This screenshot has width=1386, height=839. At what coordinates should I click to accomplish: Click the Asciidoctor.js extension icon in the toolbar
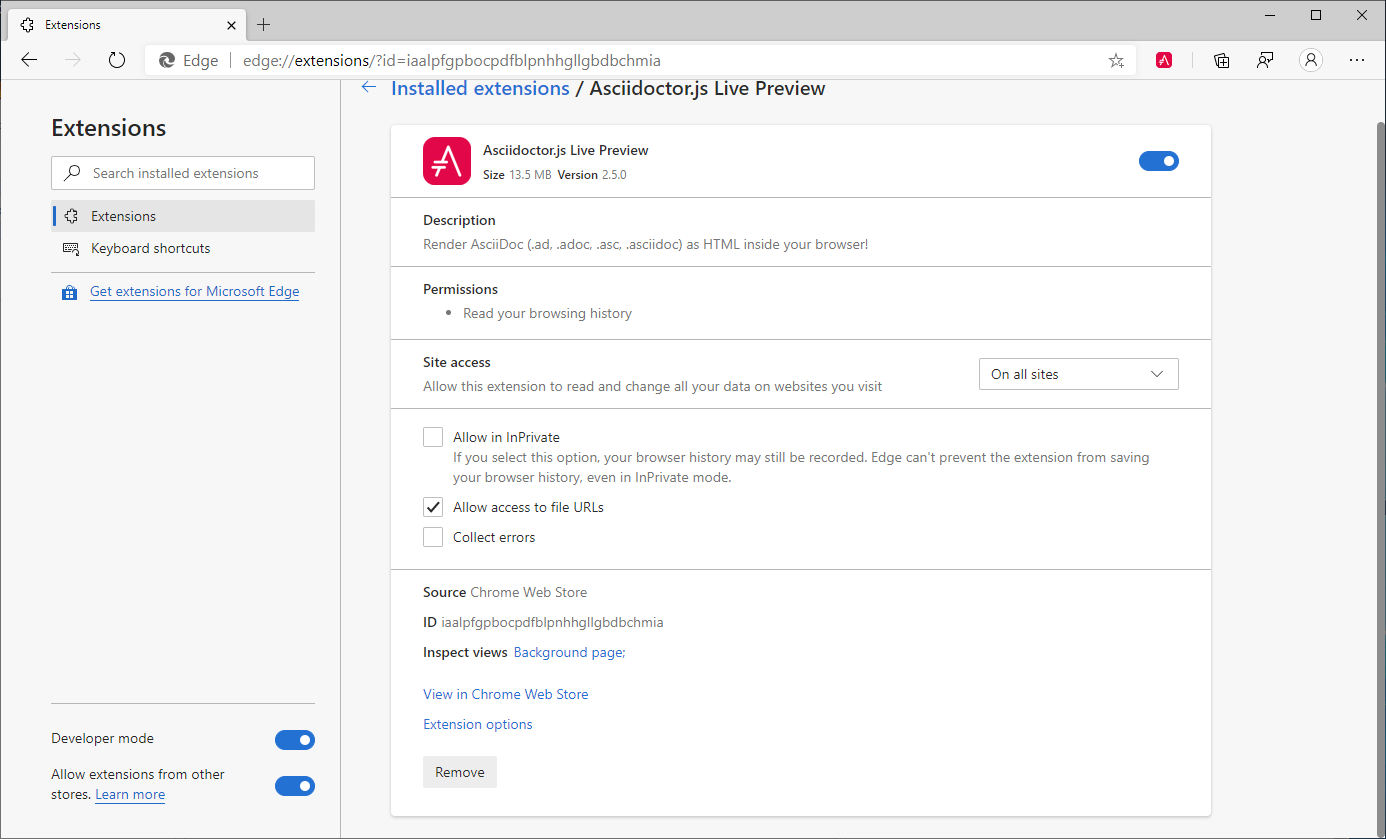(x=1163, y=60)
